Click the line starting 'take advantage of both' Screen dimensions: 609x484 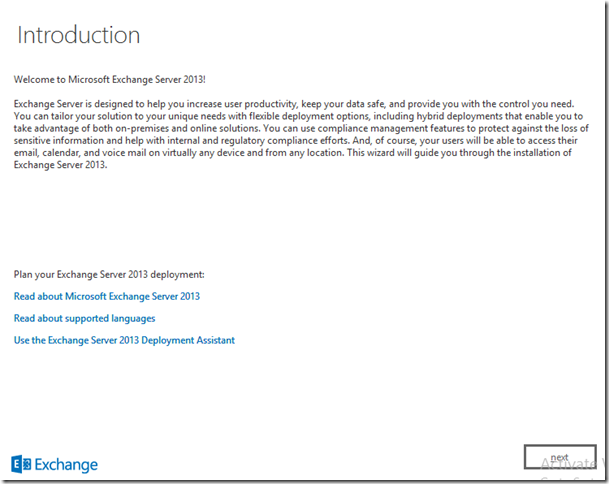300,128
